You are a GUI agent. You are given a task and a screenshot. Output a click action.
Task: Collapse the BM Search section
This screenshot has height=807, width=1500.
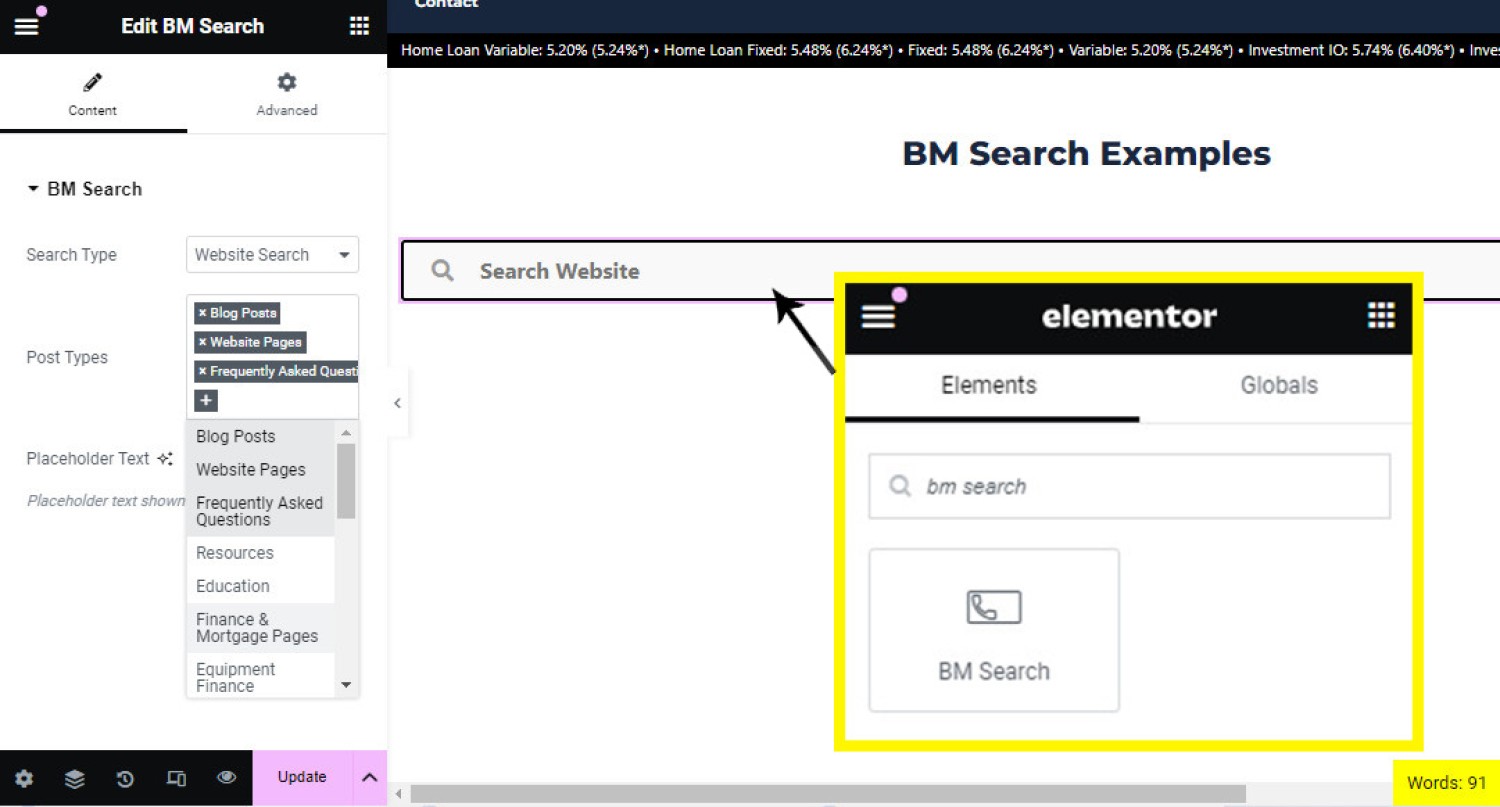[33, 189]
